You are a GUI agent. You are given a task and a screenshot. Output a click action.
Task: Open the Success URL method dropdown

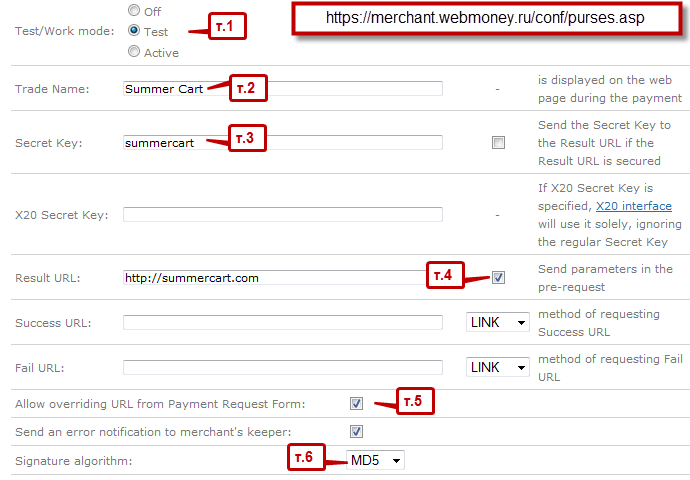[498, 322]
